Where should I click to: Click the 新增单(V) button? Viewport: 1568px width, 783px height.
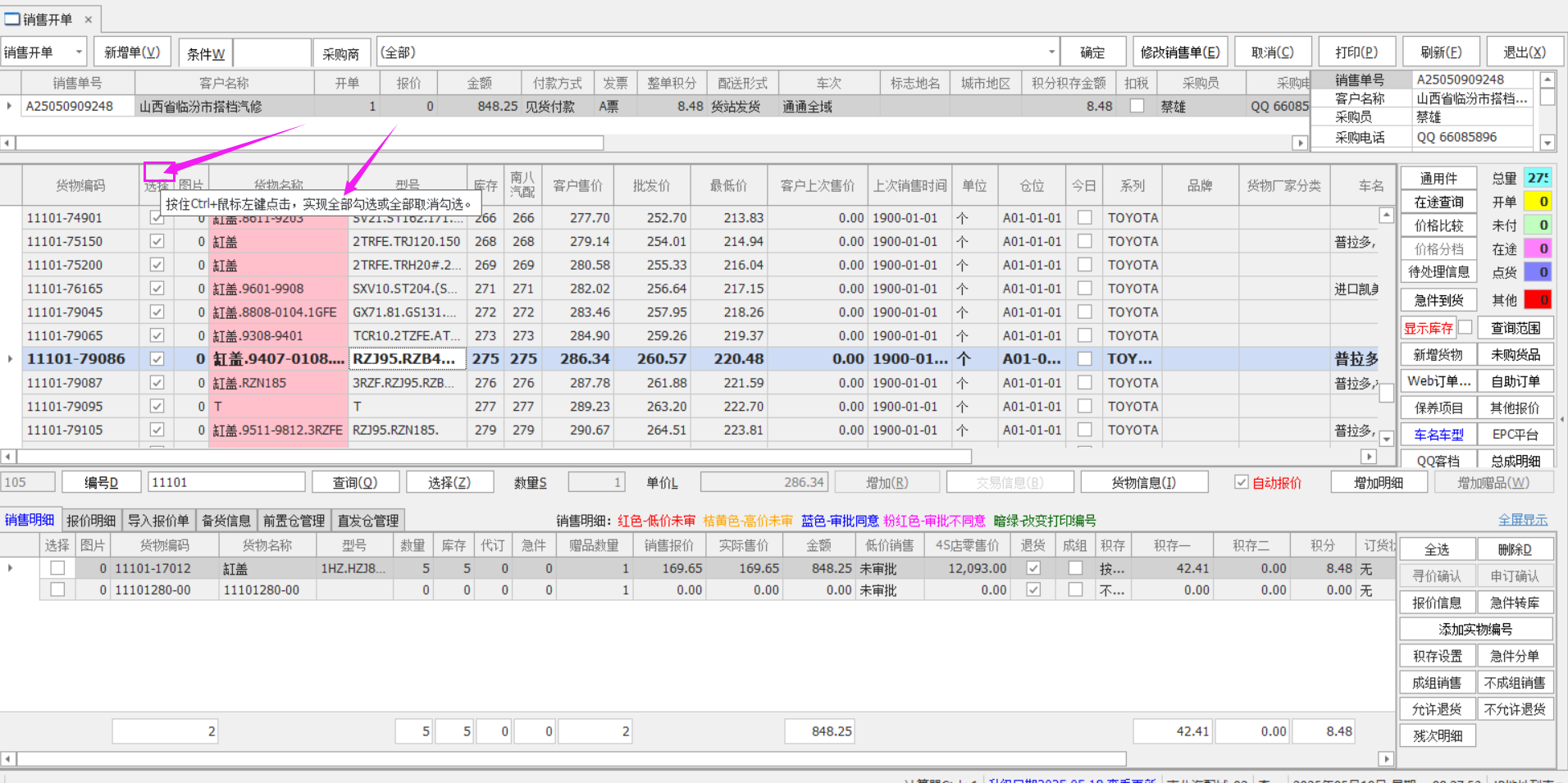(x=132, y=52)
